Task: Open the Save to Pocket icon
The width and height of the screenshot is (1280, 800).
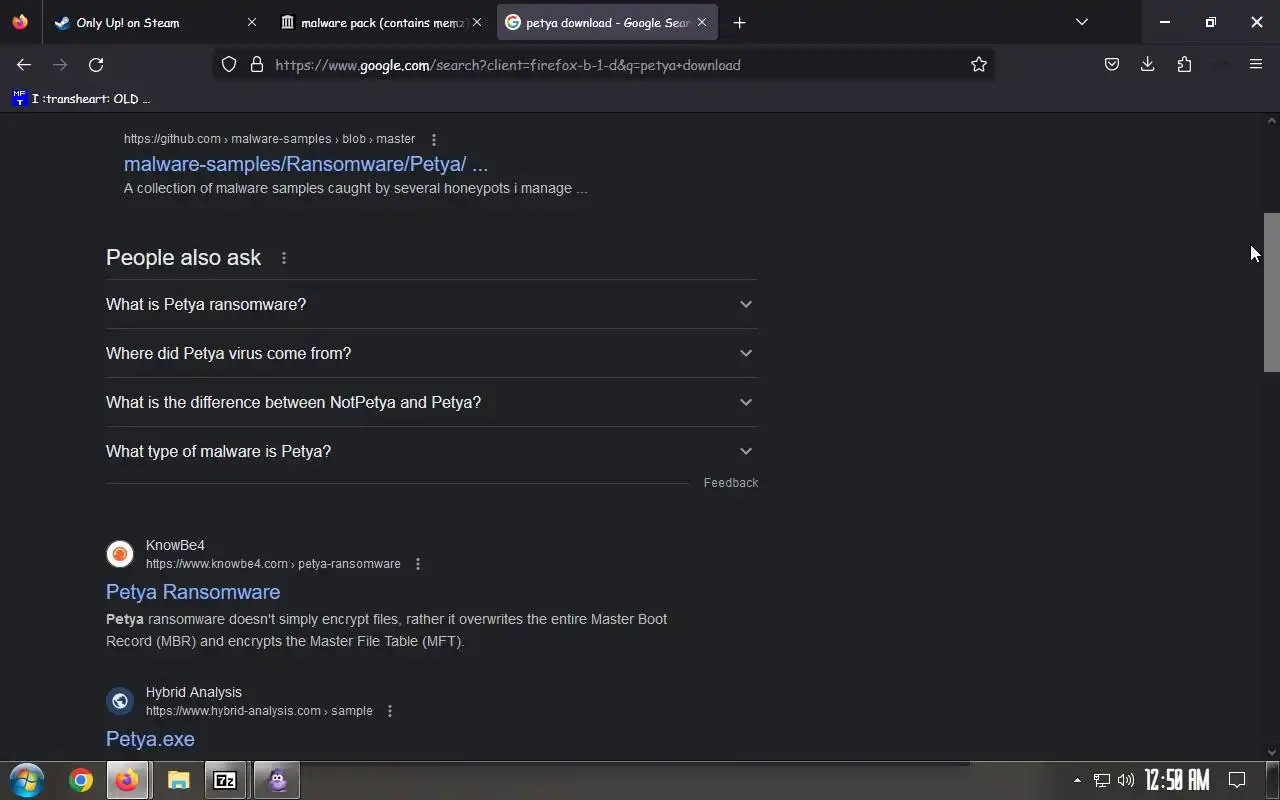Action: coord(1111,64)
